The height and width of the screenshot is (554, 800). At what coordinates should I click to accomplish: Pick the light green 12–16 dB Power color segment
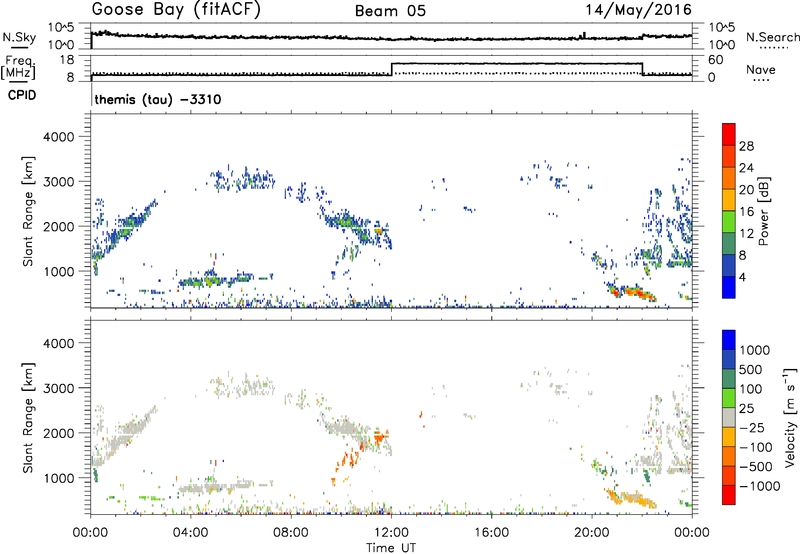click(729, 222)
